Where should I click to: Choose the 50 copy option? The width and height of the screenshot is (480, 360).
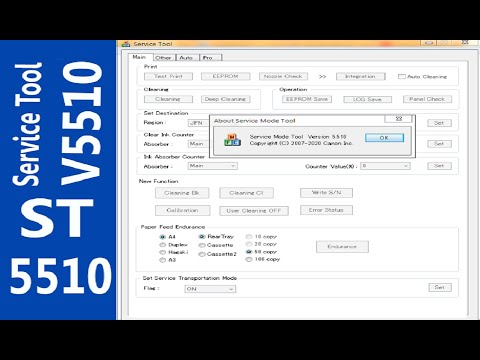click(249, 252)
